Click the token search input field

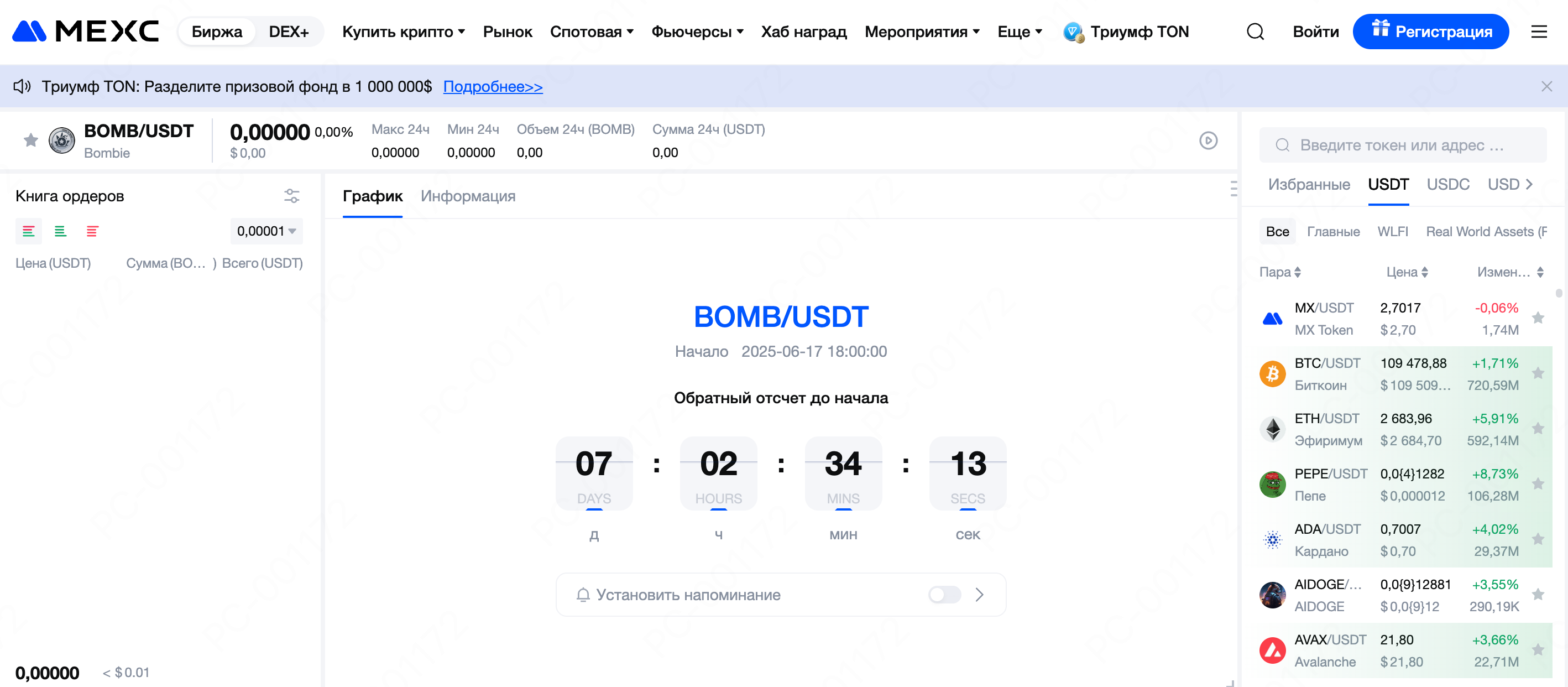point(1402,145)
